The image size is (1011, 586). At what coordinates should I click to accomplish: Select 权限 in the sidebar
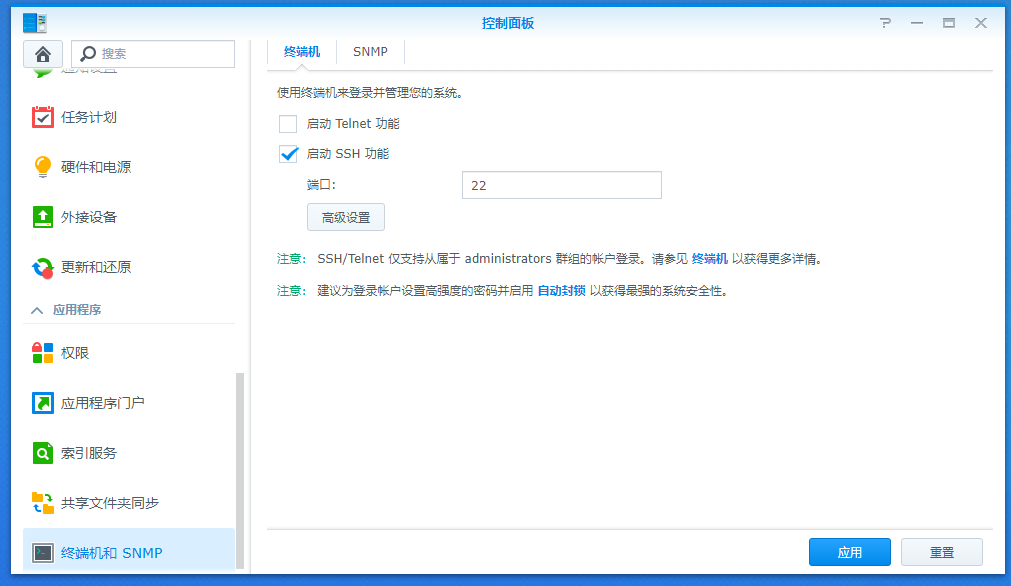click(x=75, y=353)
